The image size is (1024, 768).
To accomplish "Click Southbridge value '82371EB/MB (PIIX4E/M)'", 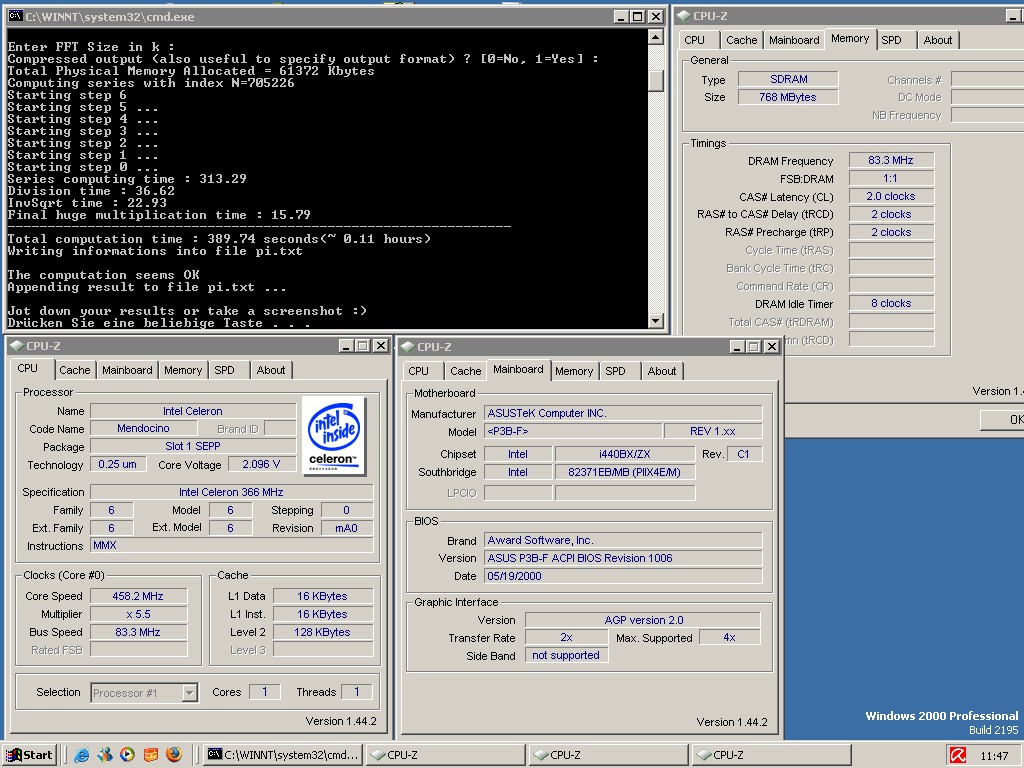I will click(x=625, y=472).
